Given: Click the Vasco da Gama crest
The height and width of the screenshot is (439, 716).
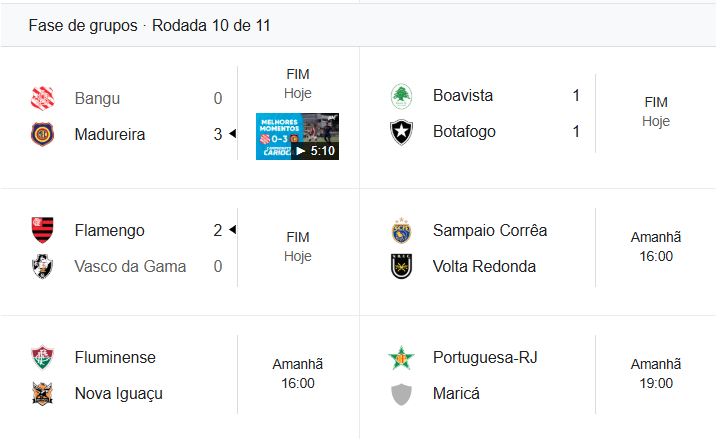Looking at the screenshot, I should (x=42, y=266).
